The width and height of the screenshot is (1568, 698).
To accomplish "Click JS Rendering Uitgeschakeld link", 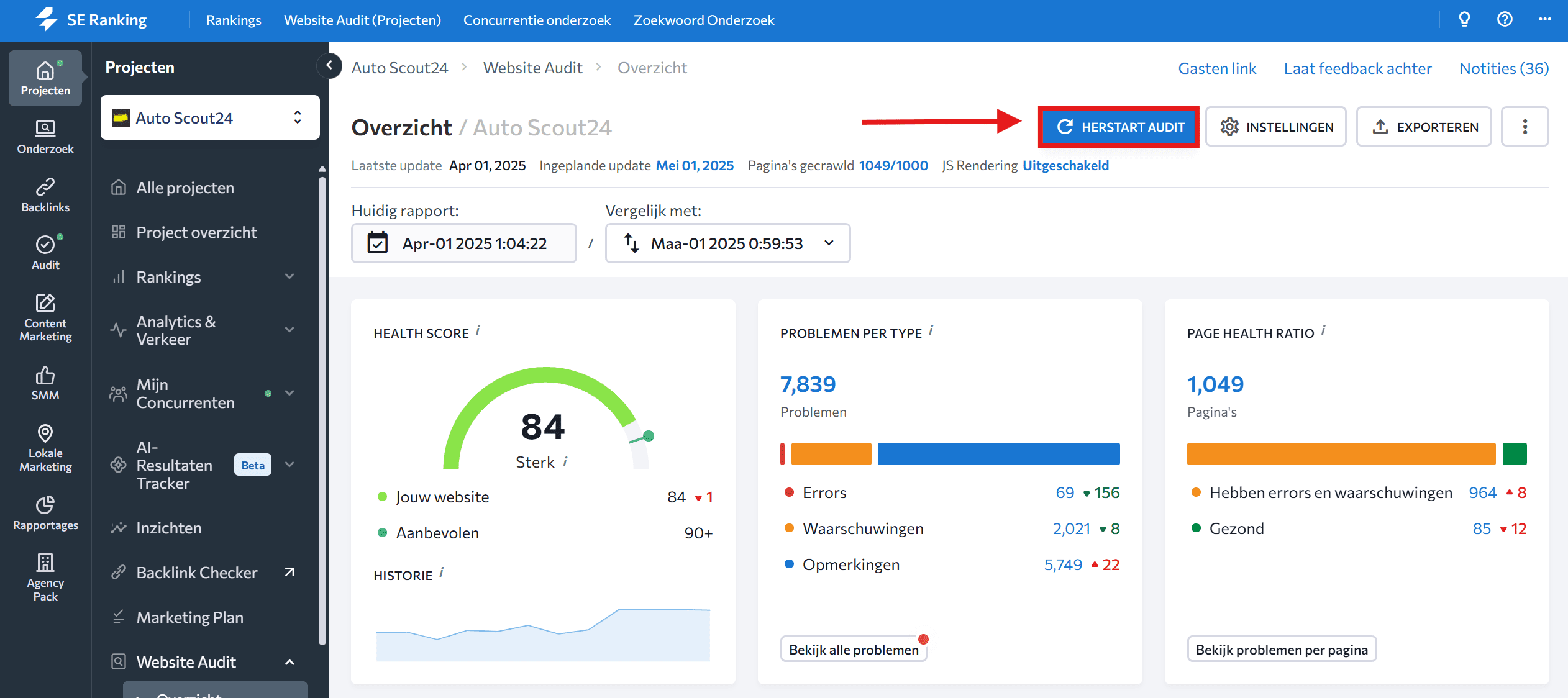I will click(1065, 165).
